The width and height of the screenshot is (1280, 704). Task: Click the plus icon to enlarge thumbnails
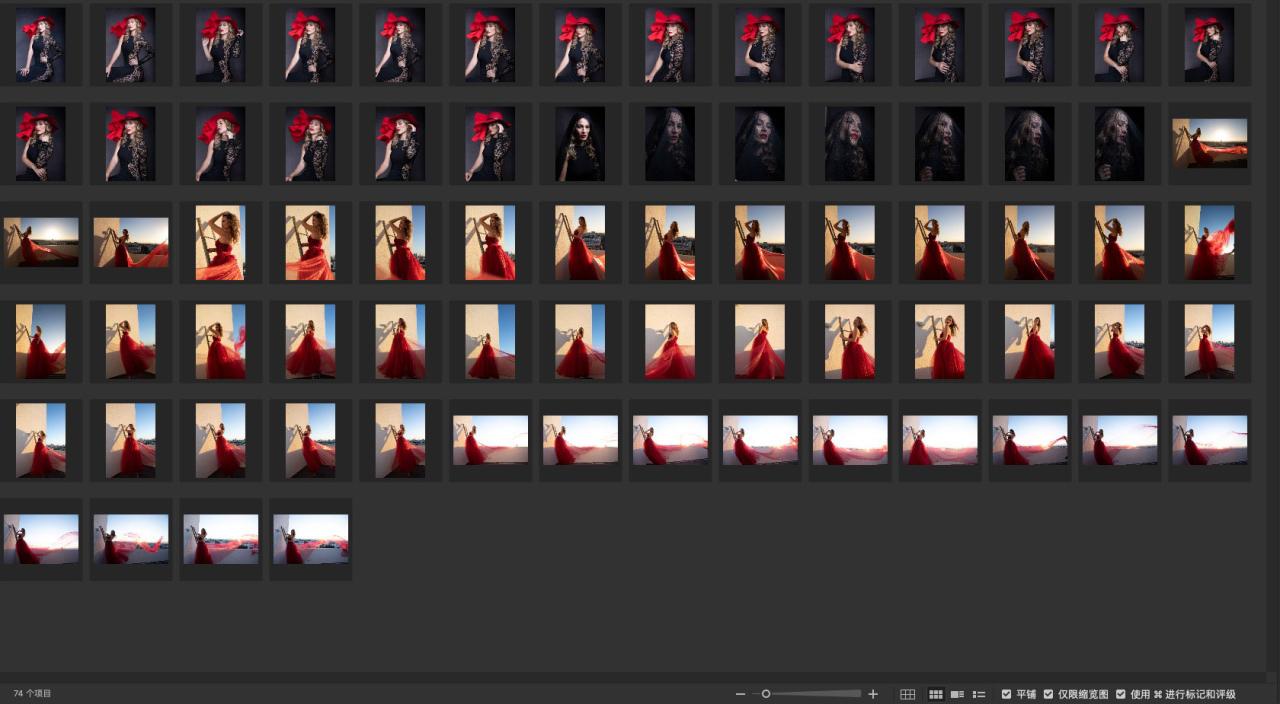pos(873,694)
